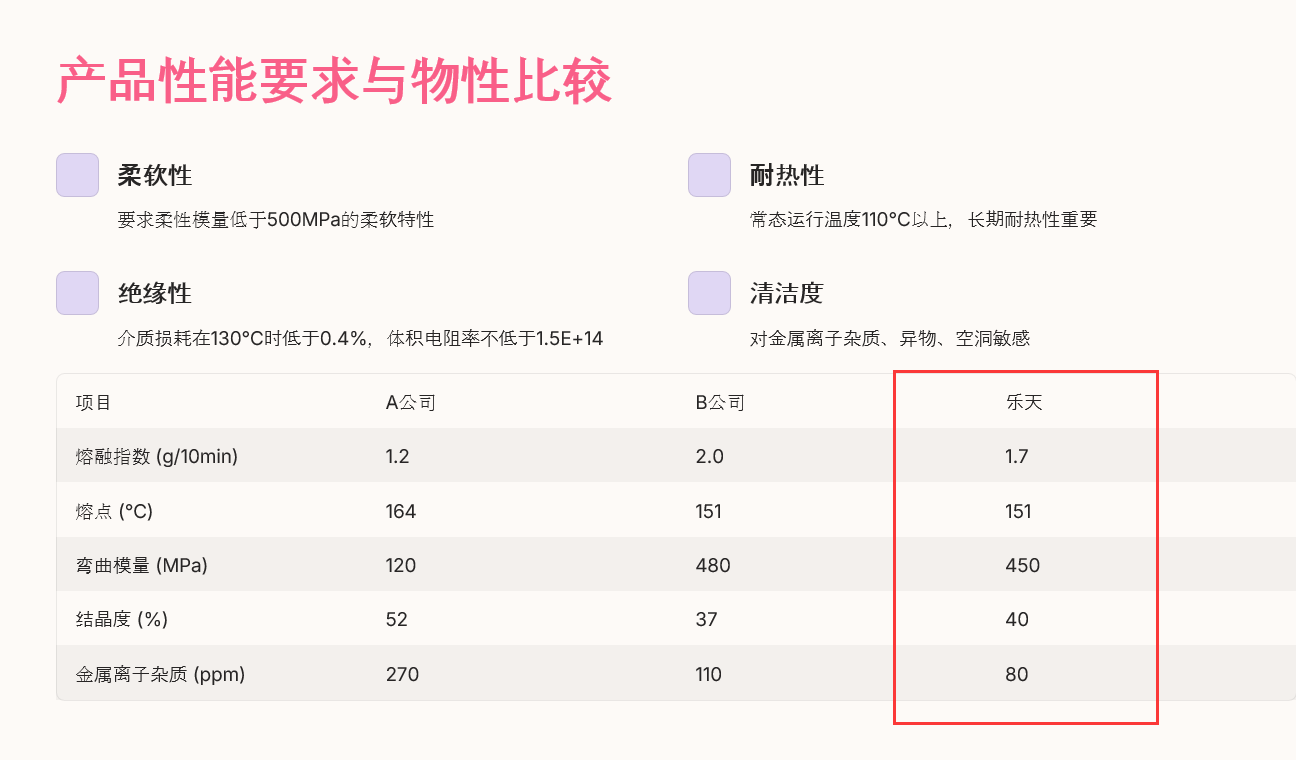This screenshot has width=1296, height=760.
Task: Select the 清洁度 heading
Action: pyautogui.click(x=787, y=294)
